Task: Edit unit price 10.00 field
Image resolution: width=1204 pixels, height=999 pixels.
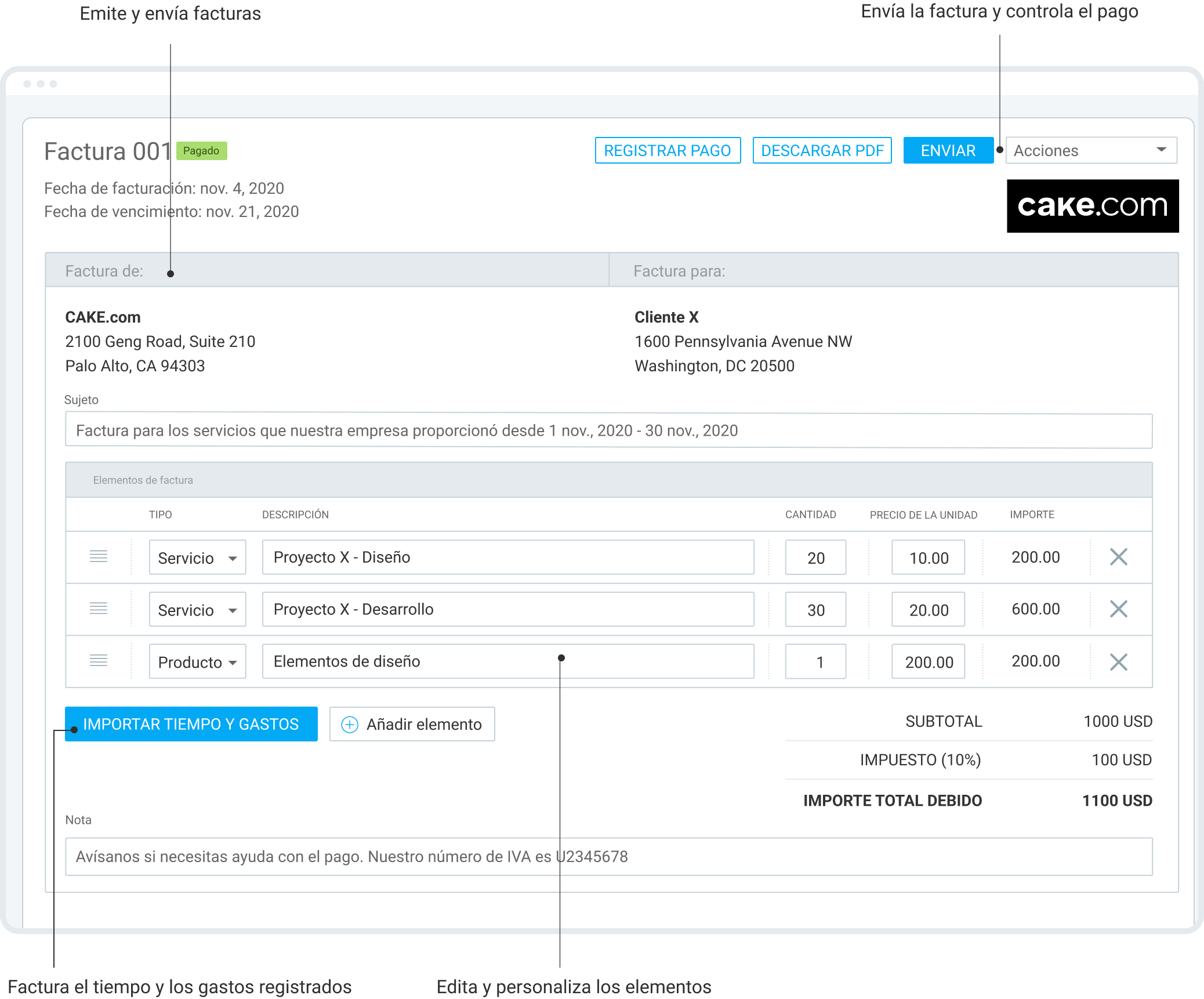Action: [x=928, y=558]
